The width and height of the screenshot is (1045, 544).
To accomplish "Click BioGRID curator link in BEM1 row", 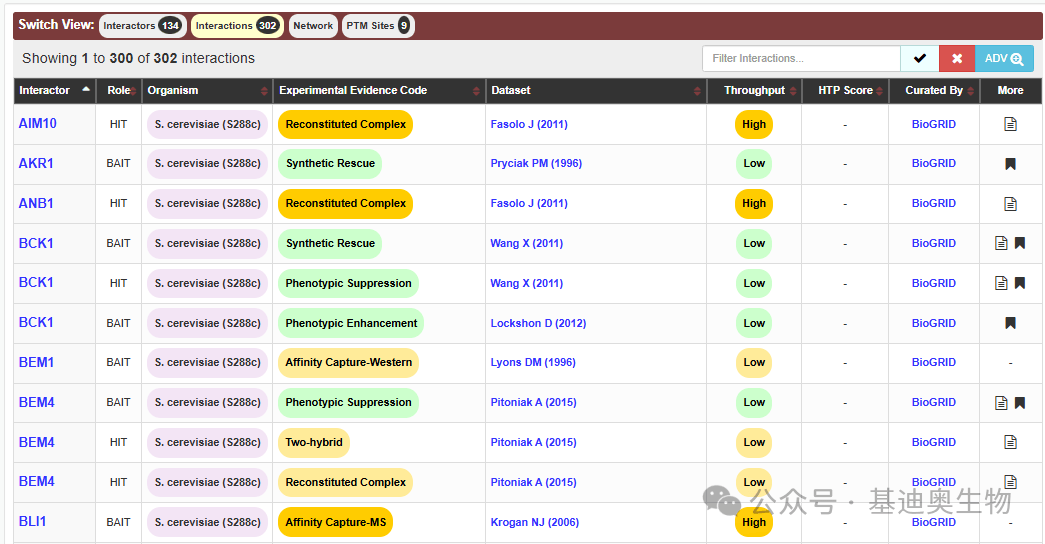I will tap(934, 362).
